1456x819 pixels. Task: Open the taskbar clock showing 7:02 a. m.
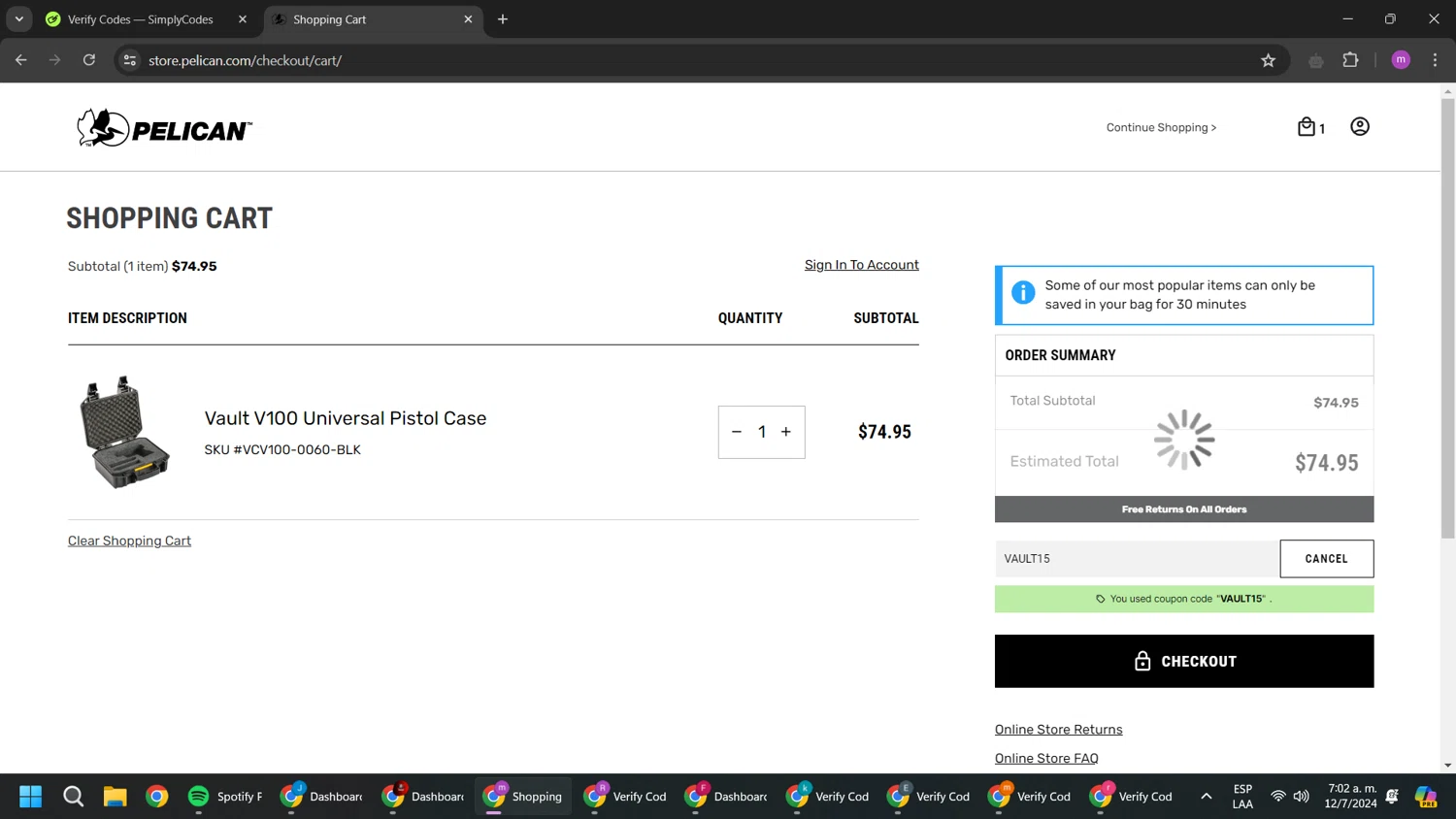[1350, 797]
